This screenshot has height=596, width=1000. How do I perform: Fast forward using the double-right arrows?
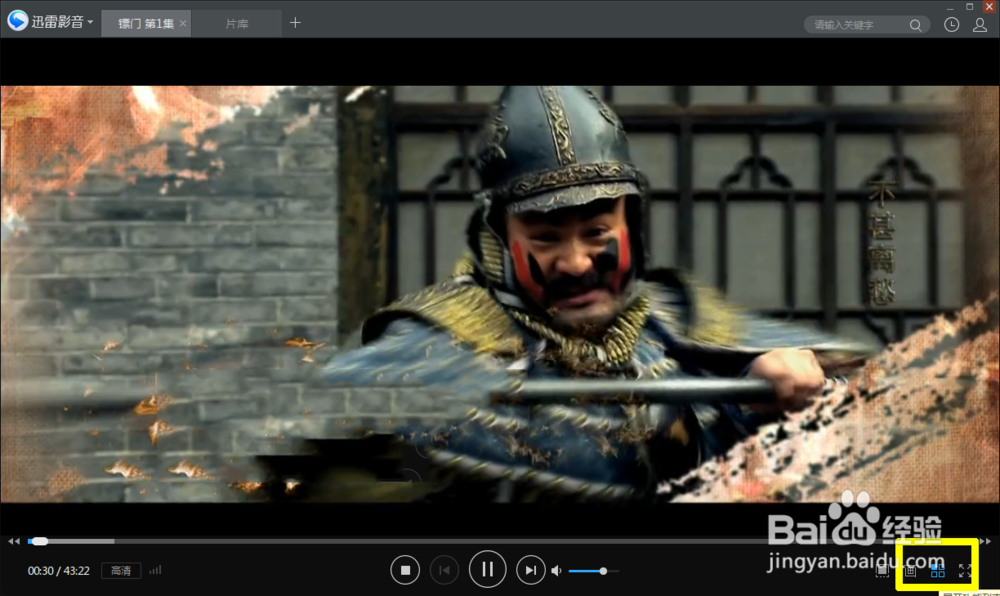[x=985, y=541]
